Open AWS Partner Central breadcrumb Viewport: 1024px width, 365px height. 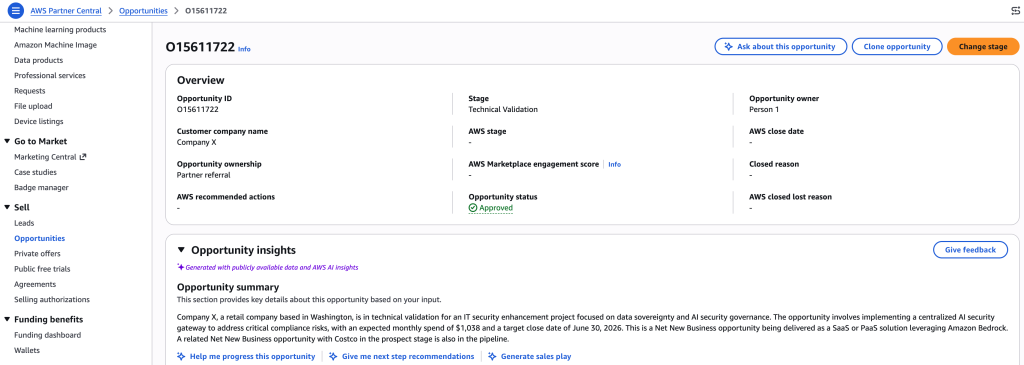66,11
